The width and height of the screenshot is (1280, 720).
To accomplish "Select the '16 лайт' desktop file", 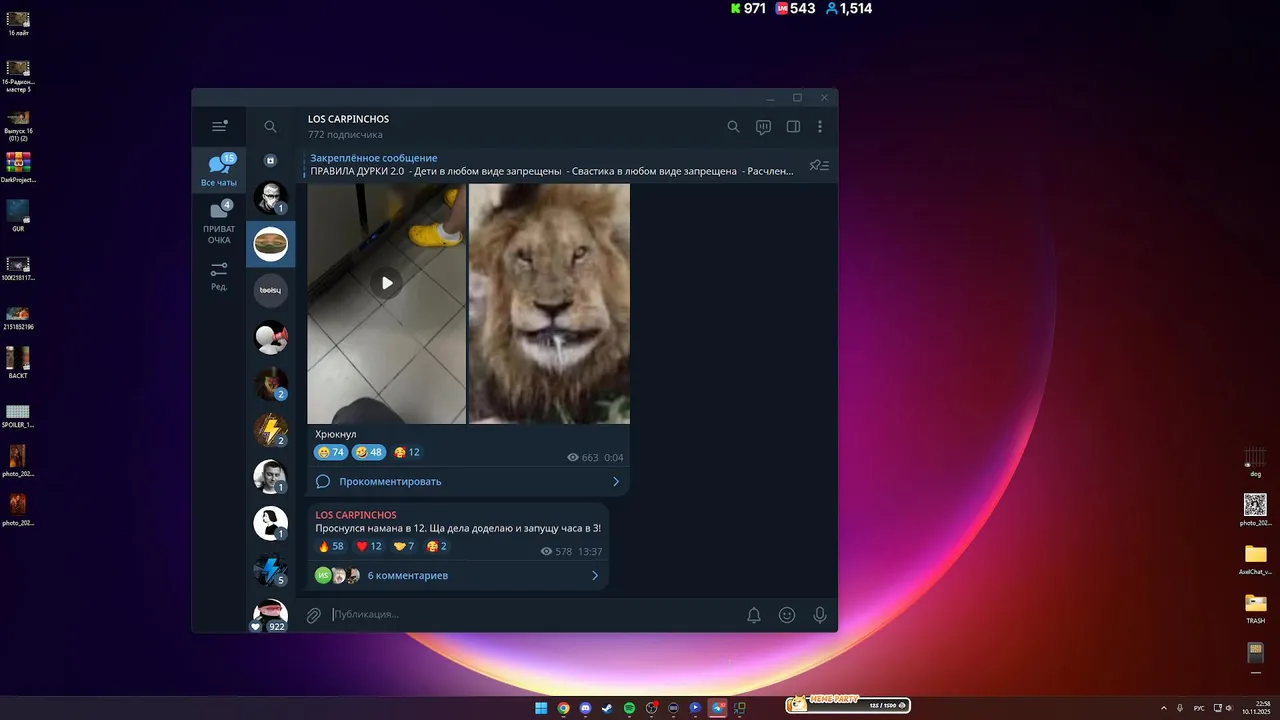I will pos(18,23).
